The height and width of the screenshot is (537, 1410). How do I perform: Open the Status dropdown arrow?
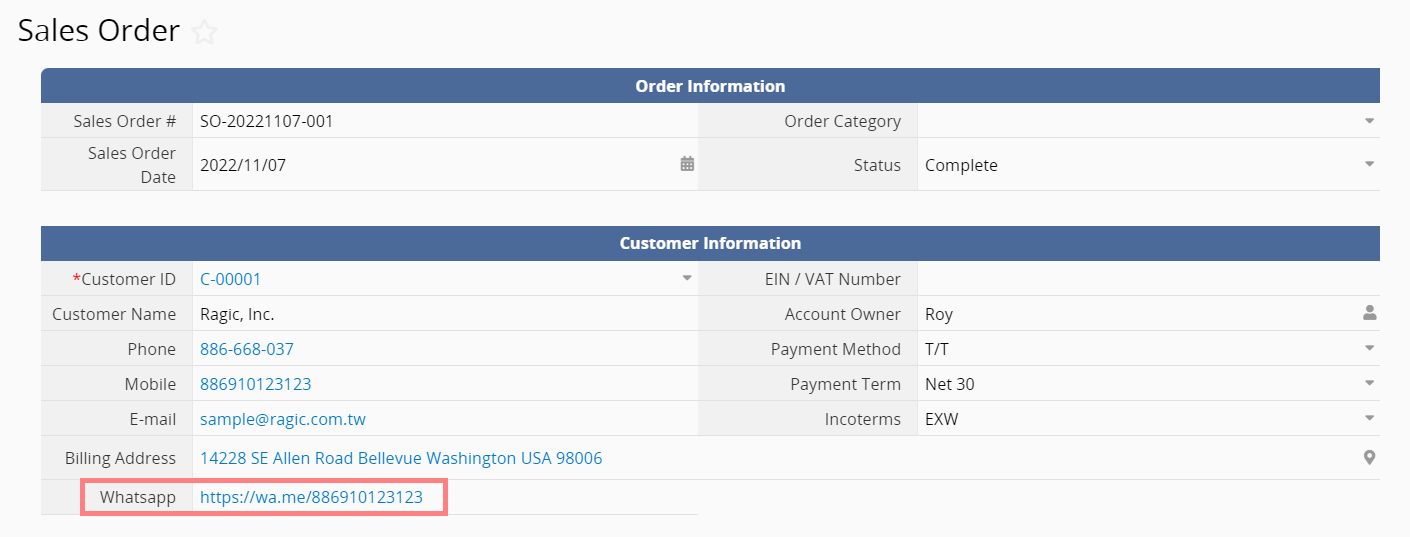[x=1369, y=164]
